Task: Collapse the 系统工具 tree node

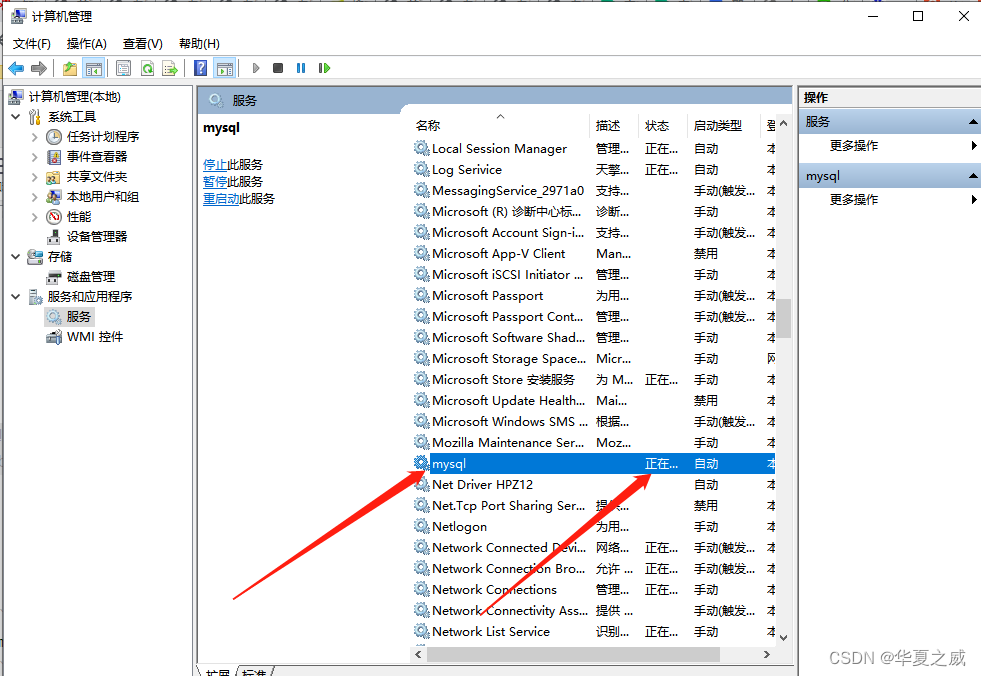Action: tap(16, 117)
